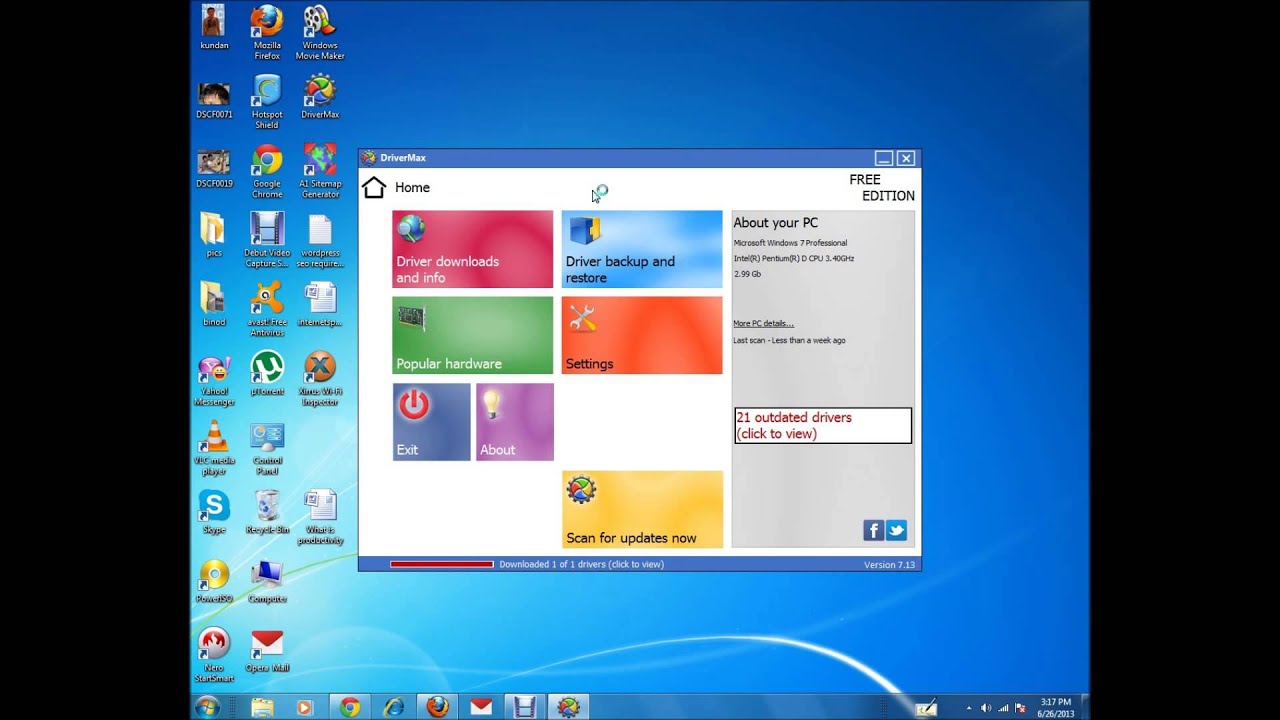The width and height of the screenshot is (1280, 720).
Task: View the 21 outdated drivers notice
Action: tap(823, 425)
